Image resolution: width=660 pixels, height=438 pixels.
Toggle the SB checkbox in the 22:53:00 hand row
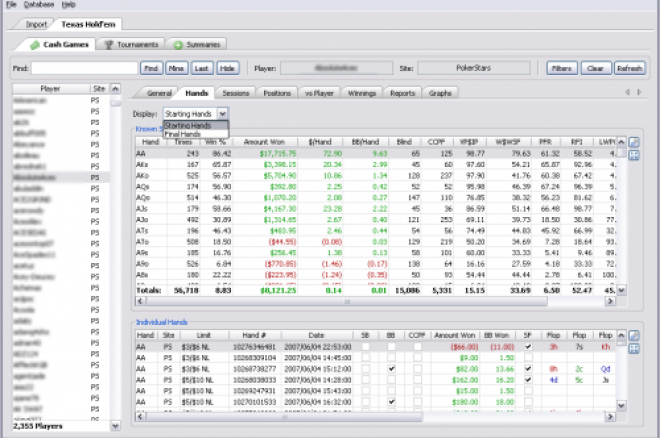point(366,347)
